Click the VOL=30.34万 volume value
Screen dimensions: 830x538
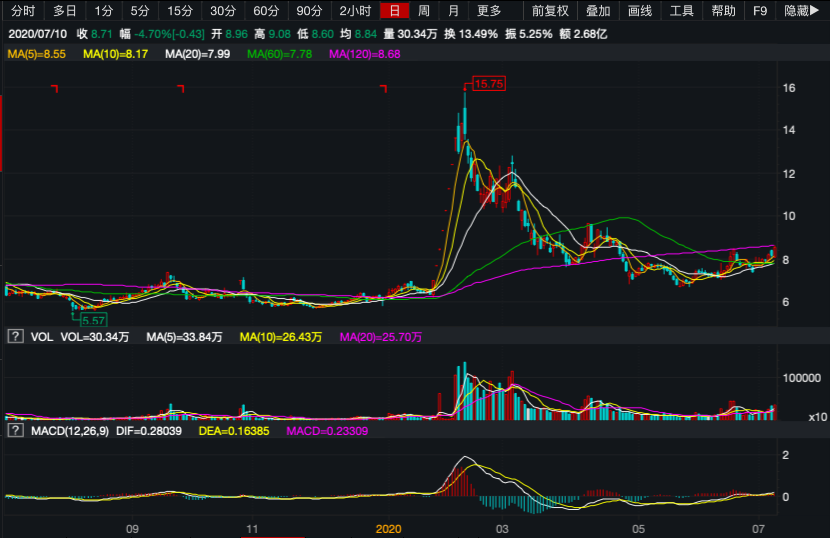[95, 337]
